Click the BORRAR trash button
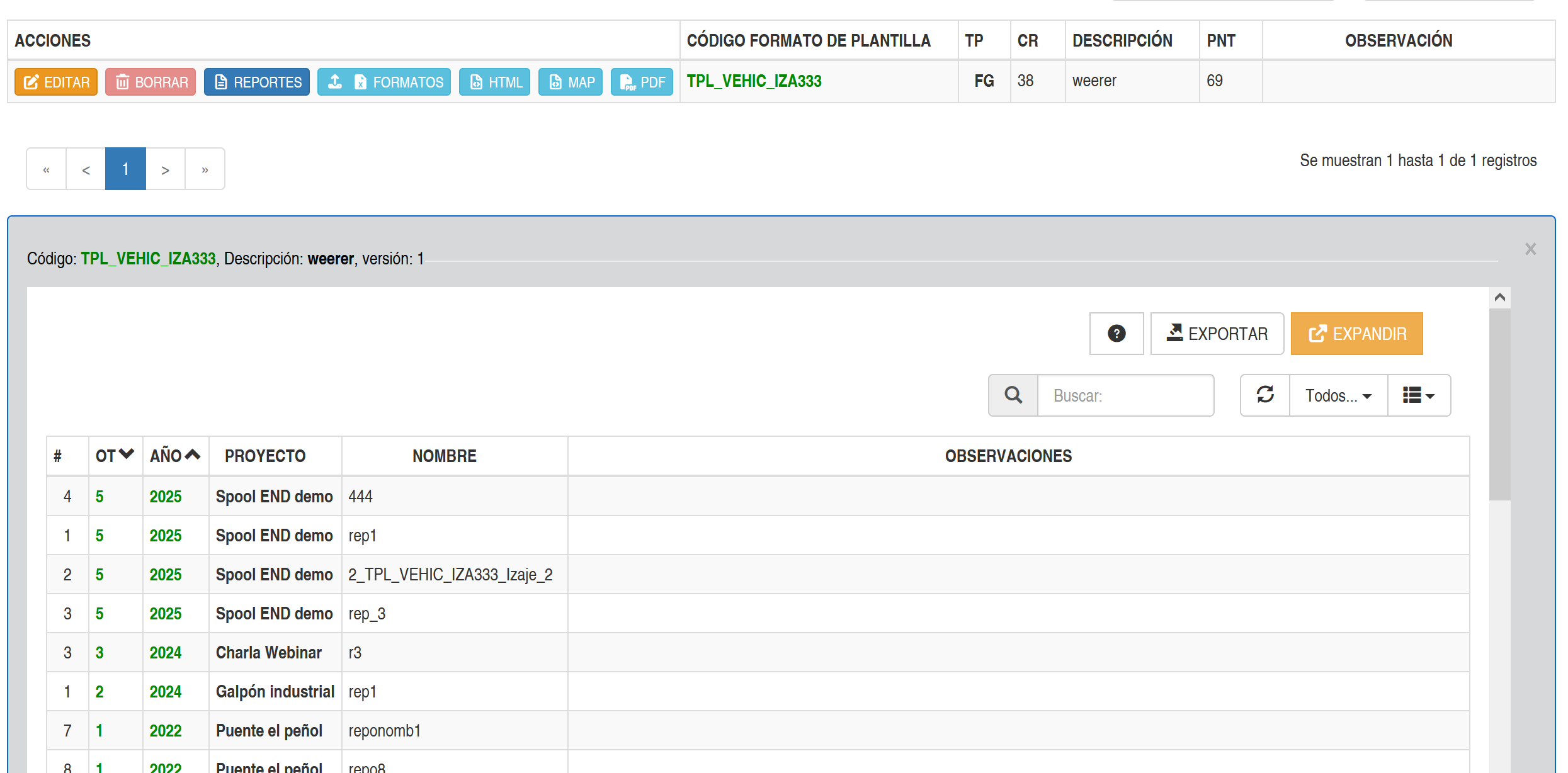 pos(151,82)
